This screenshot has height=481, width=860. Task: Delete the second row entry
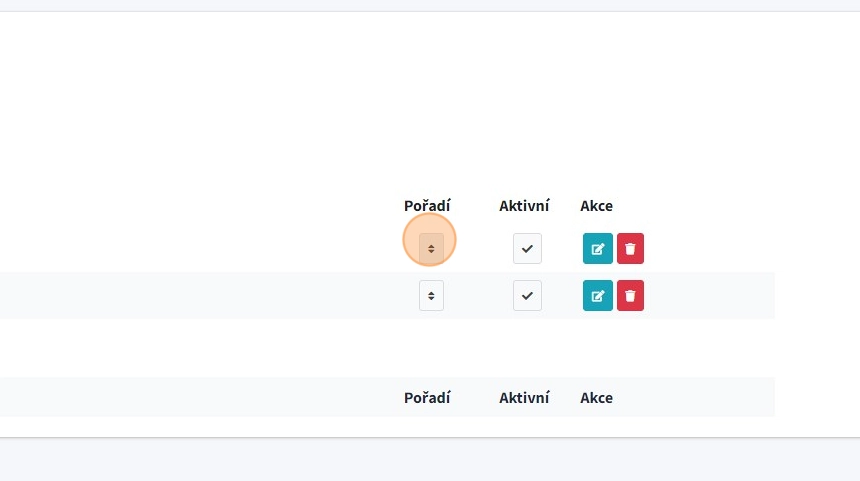[x=630, y=296]
